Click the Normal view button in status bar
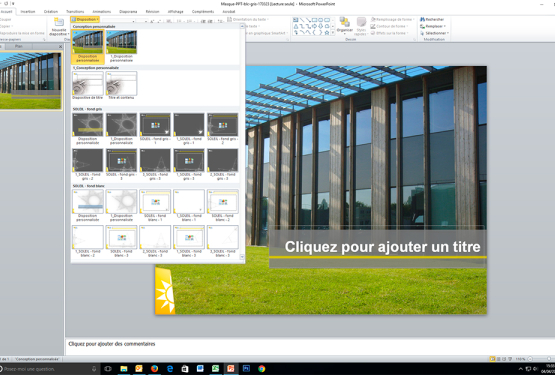 492,359
